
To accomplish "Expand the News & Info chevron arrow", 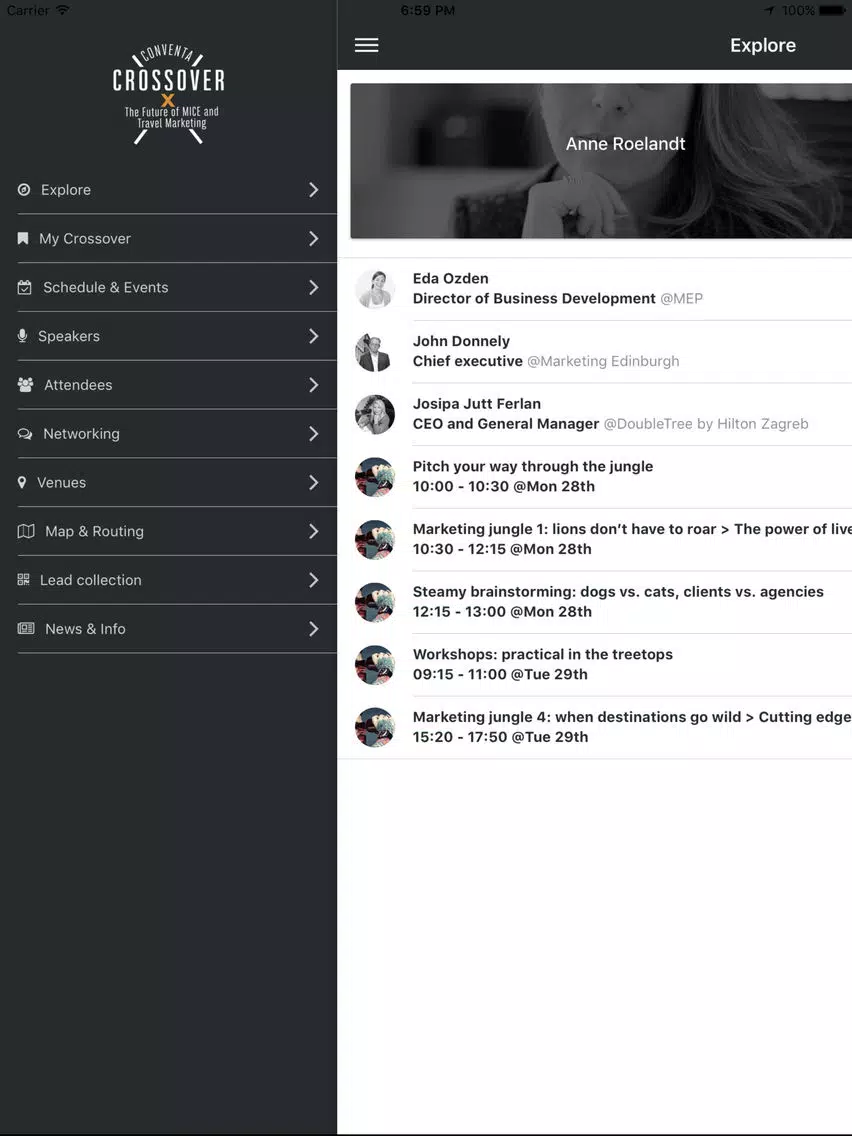I will tap(314, 629).
